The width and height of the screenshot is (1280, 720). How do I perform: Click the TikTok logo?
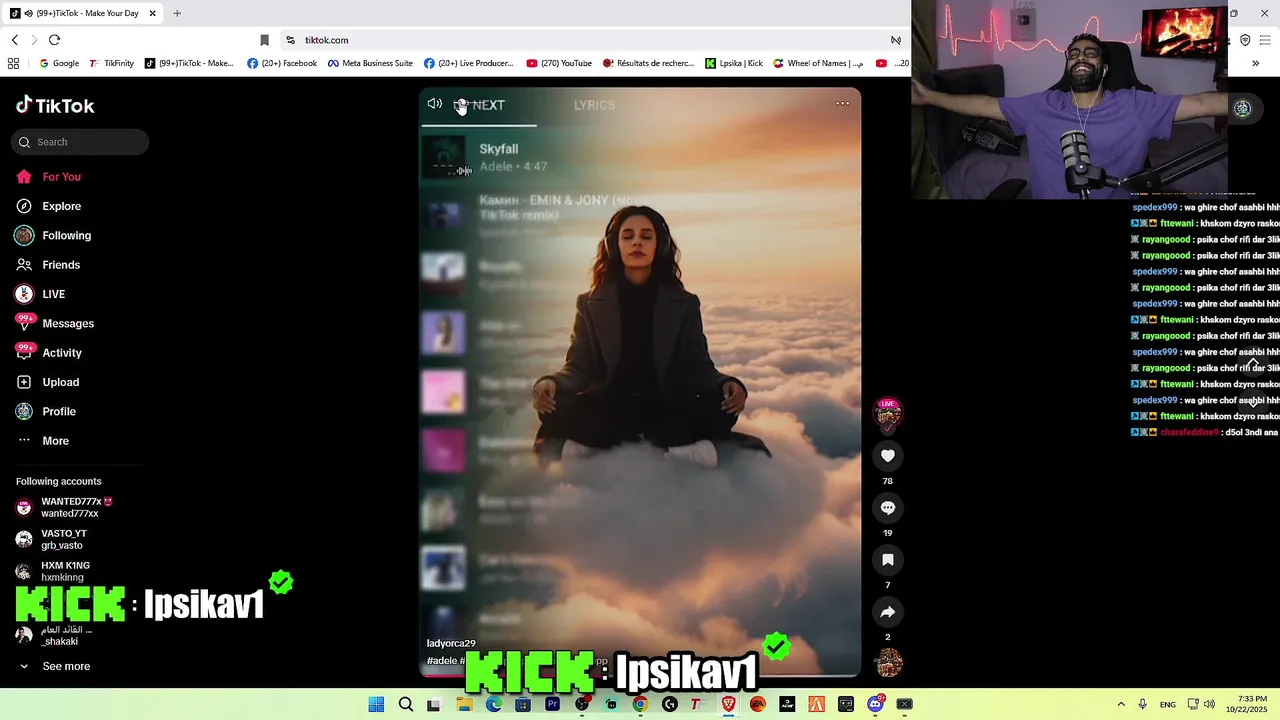click(x=55, y=105)
